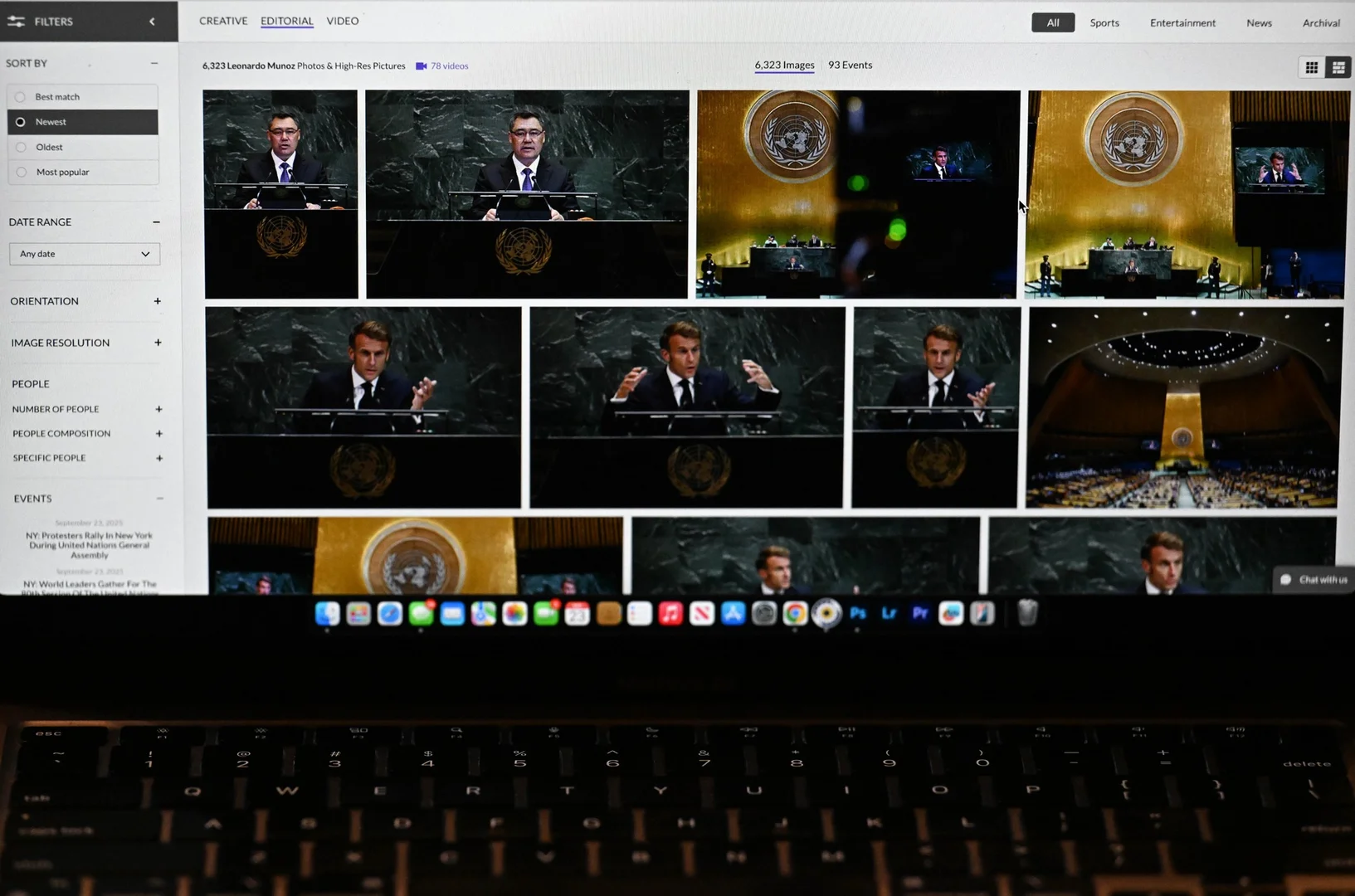Switch to the grid view layout icon

click(1311, 68)
